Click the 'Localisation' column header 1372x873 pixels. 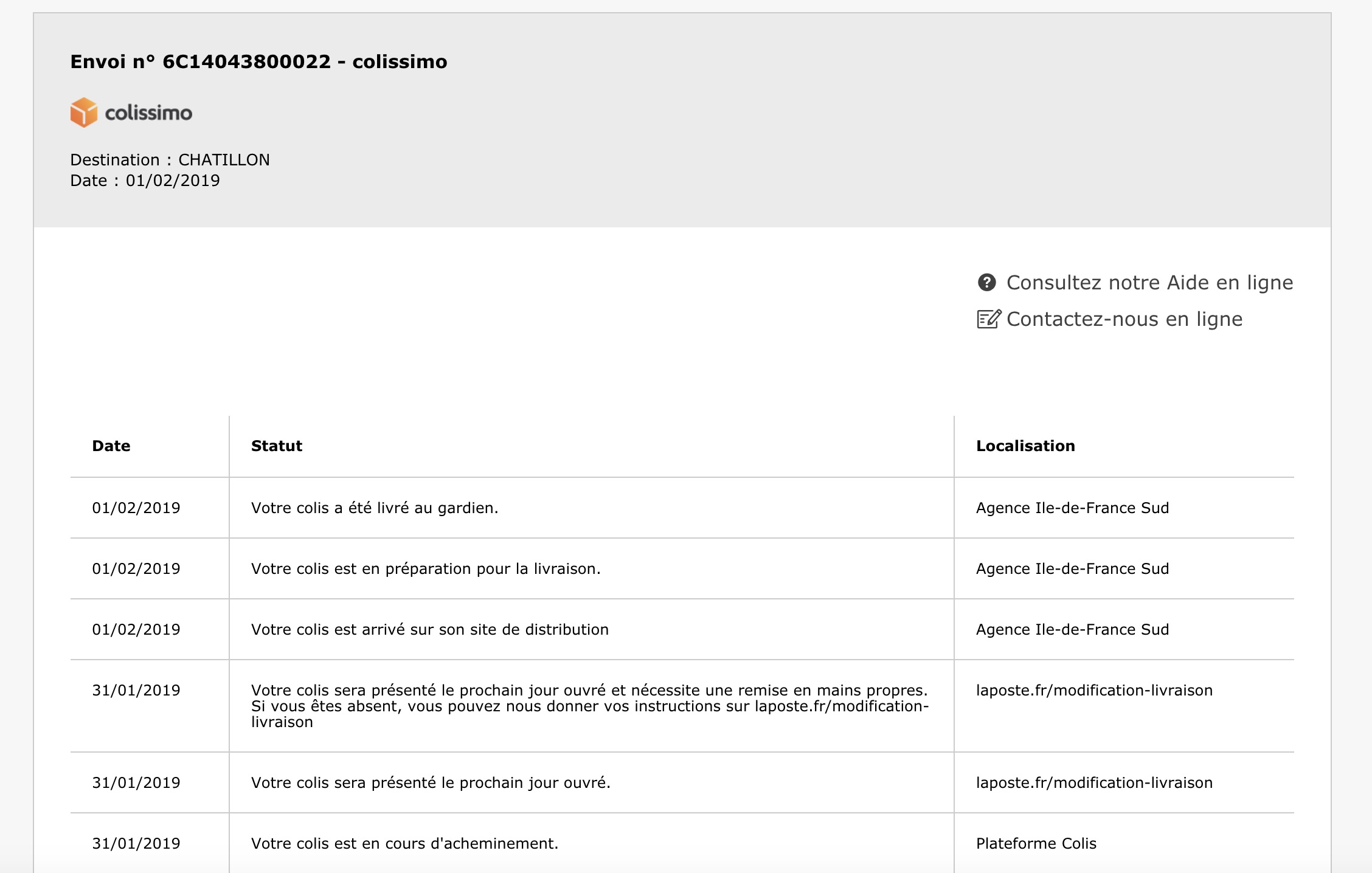pos(1025,446)
